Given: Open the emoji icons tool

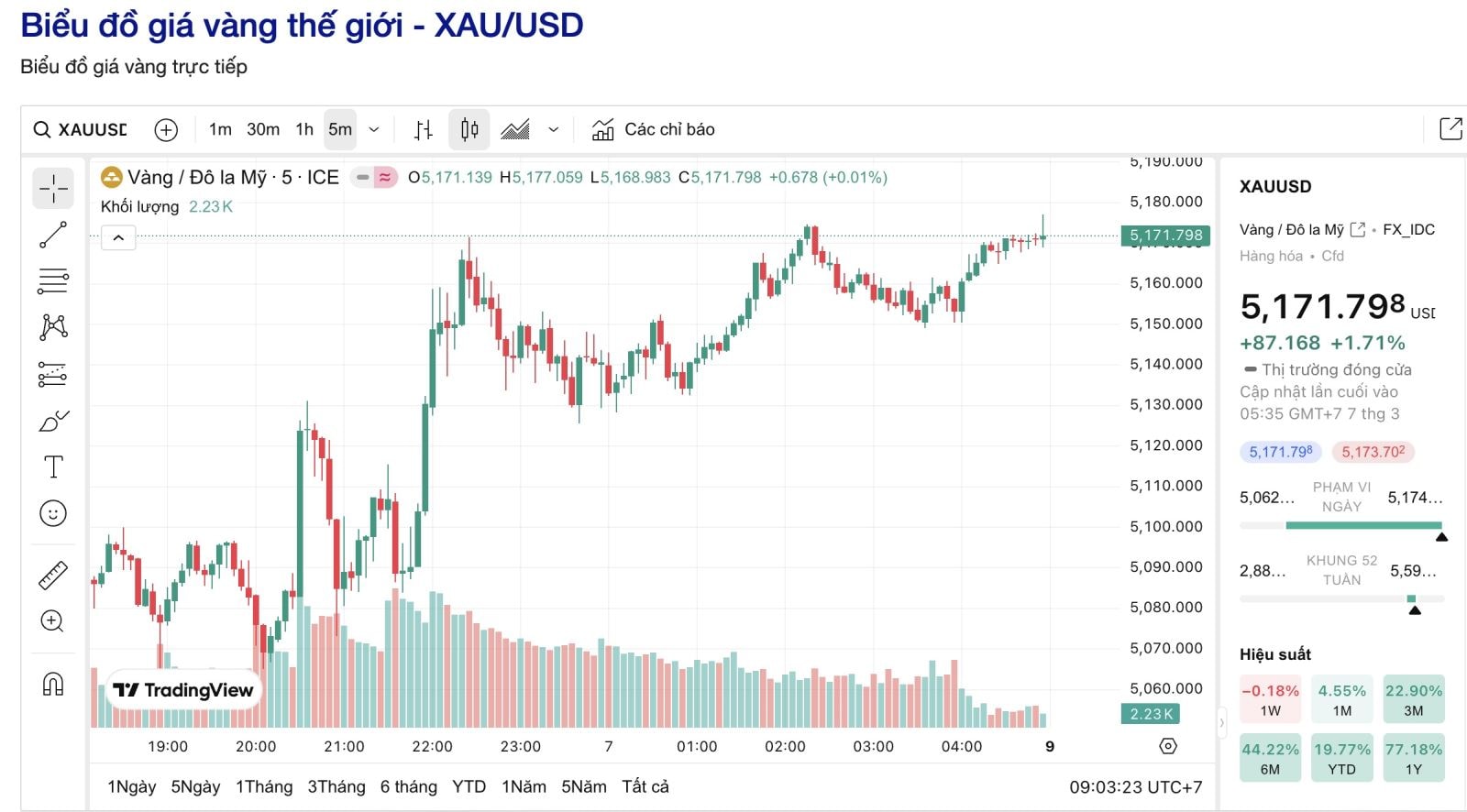Looking at the screenshot, I should coord(53,513).
